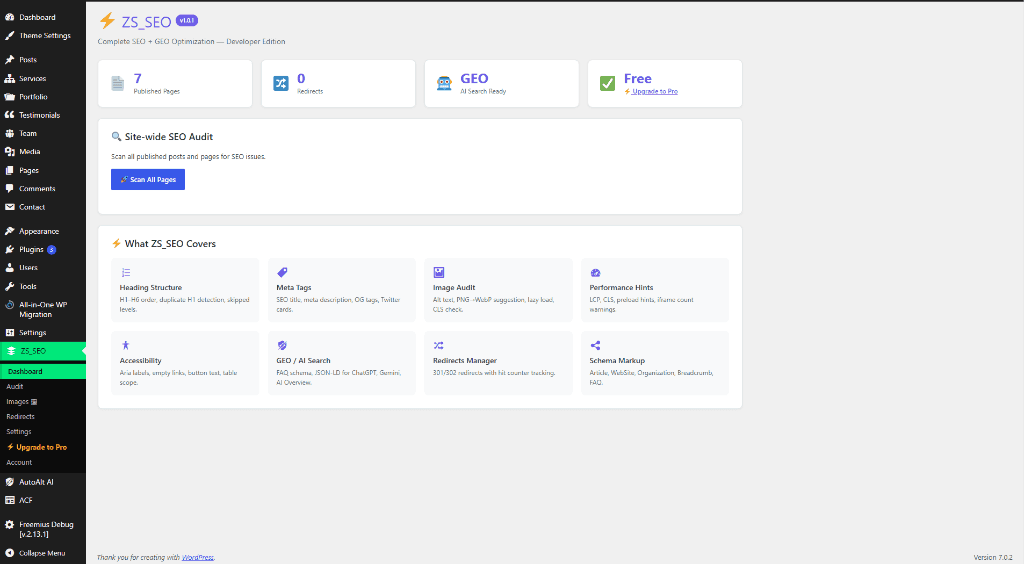Click the Image Audit picture icon

pyautogui.click(x=439, y=272)
